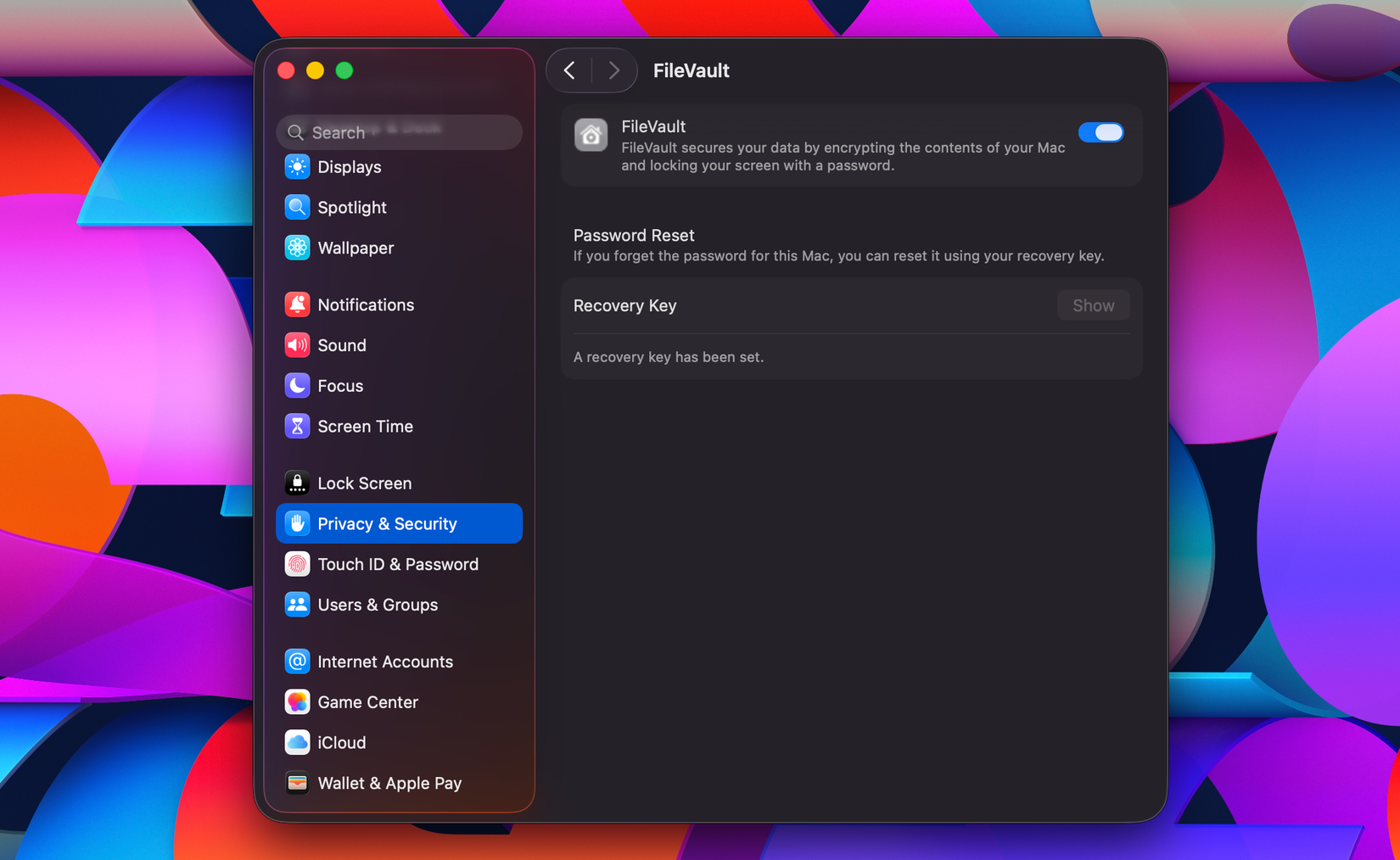Click the forward navigation arrow
The height and width of the screenshot is (860, 1400).
613,70
